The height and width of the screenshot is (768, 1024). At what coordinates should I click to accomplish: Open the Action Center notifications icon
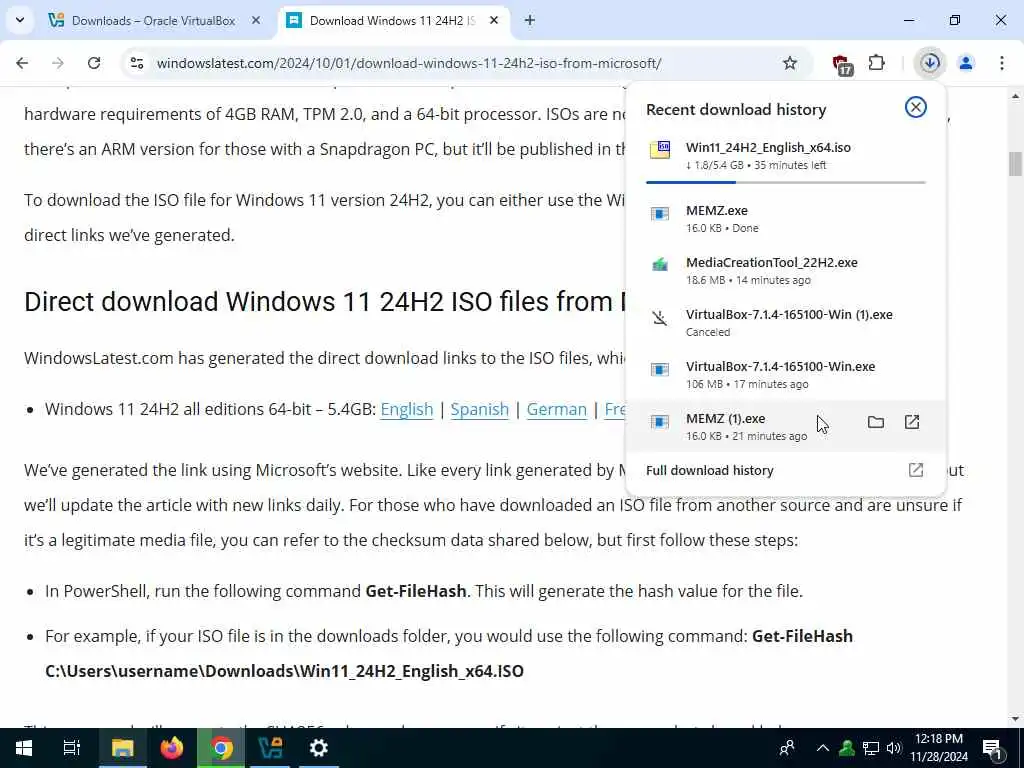(993, 748)
